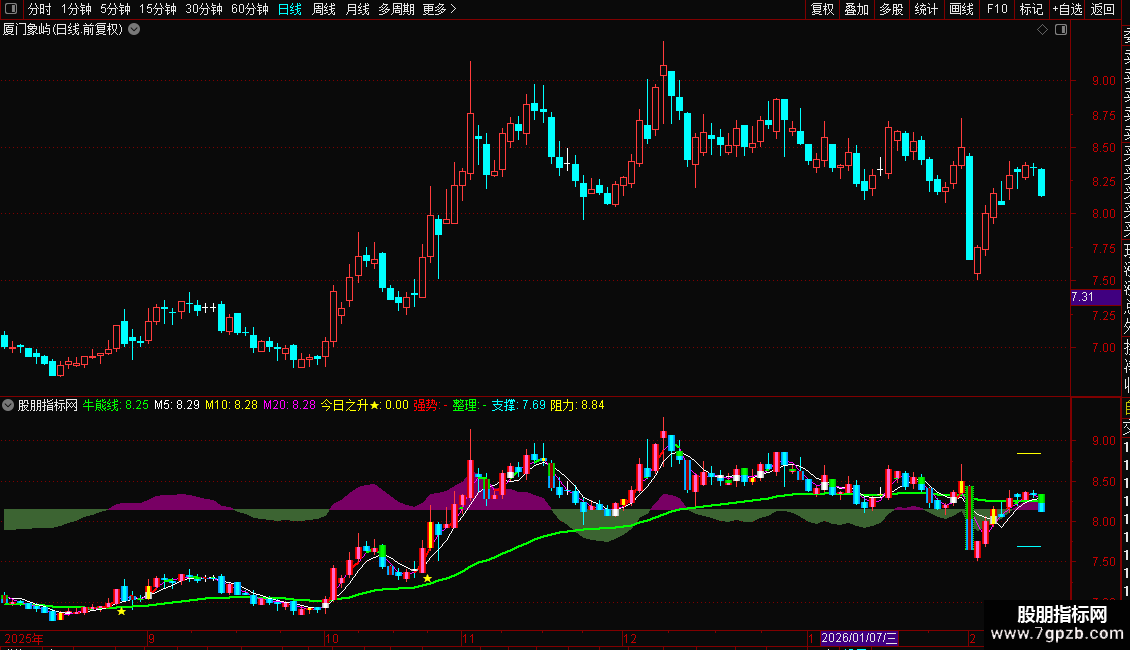This screenshot has width=1130, height=650.
Task: Click the 叠加 overlay button
Action: (857, 9)
